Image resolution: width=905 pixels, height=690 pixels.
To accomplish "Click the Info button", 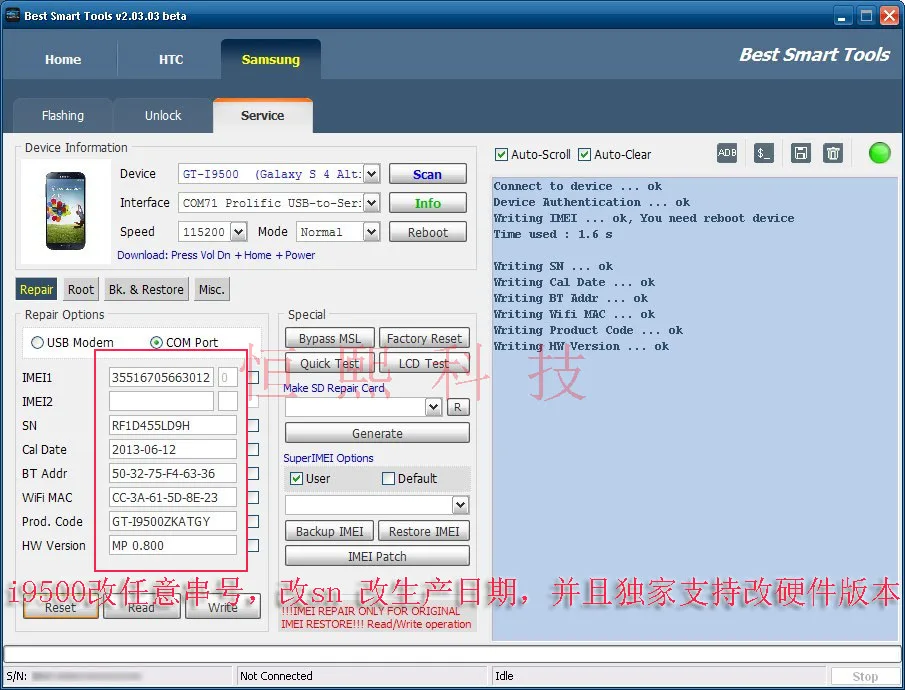I will [428, 203].
